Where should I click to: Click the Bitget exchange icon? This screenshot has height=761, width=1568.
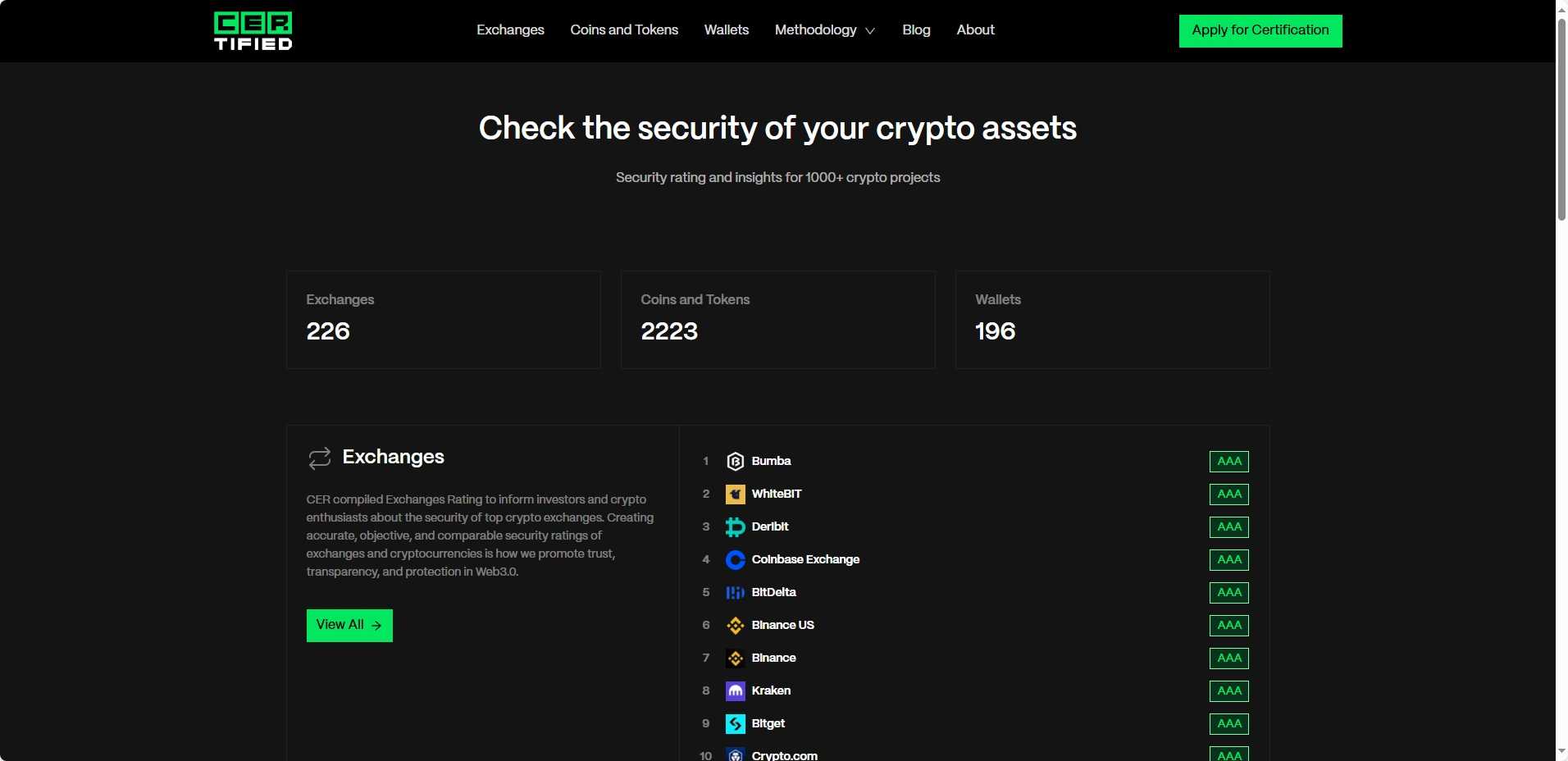[x=735, y=724]
